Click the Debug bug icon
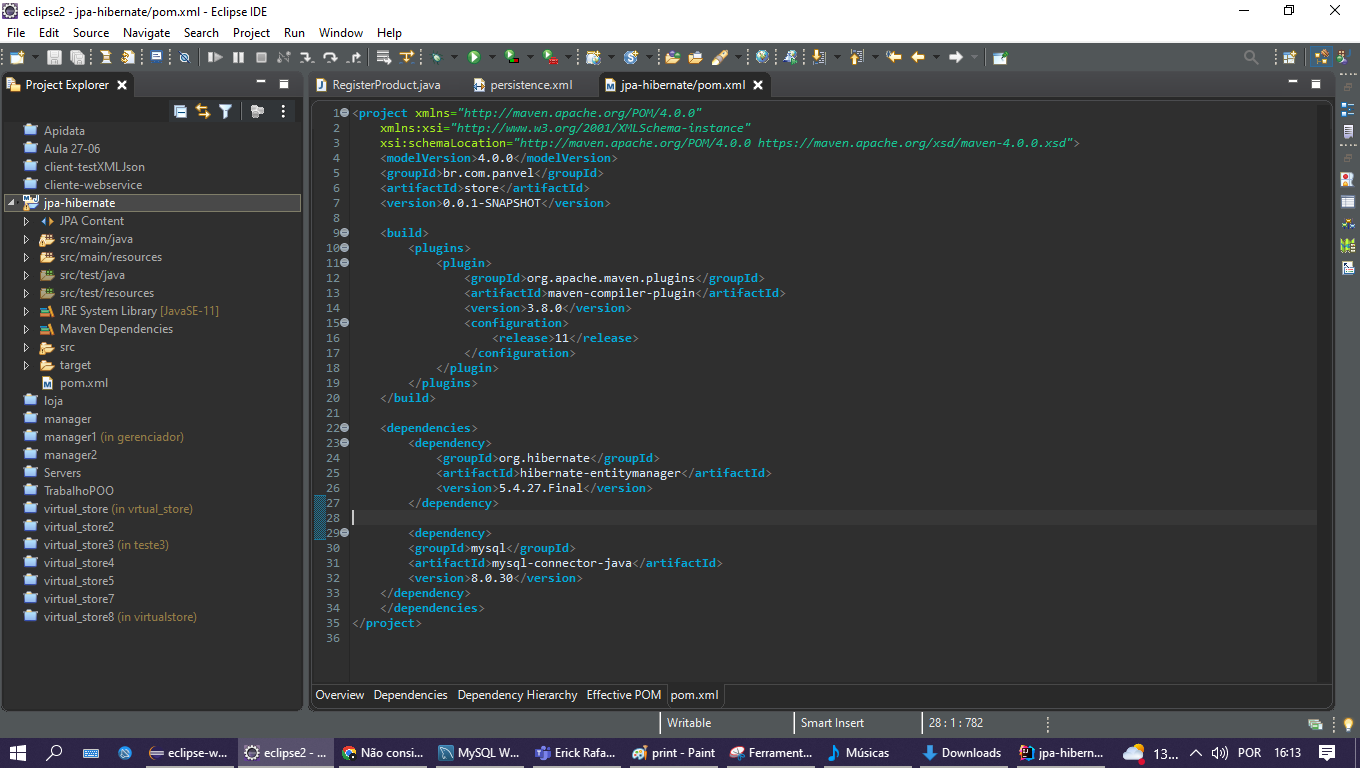 coord(437,58)
